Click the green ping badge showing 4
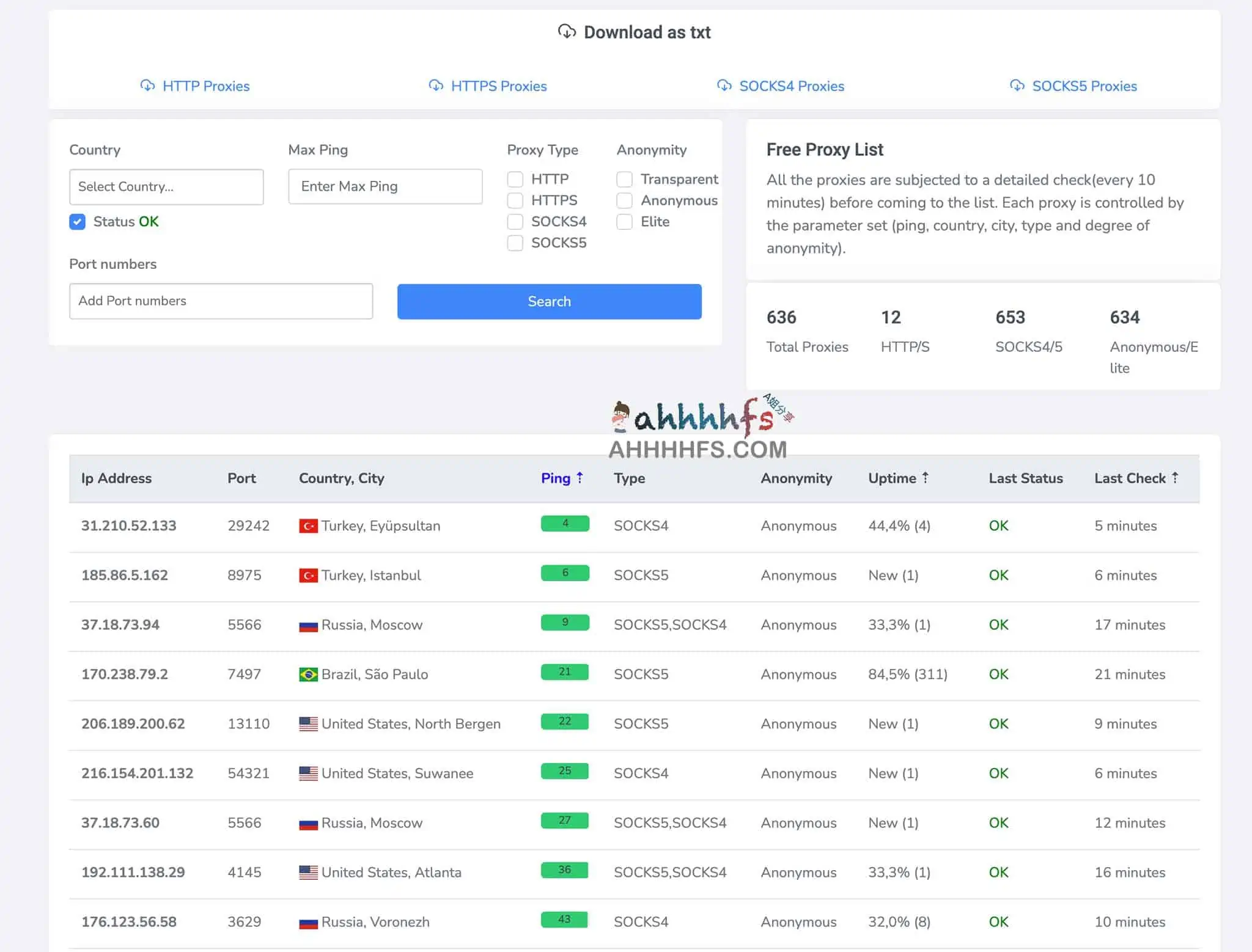The width and height of the screenshot is (1252, 952). 565,524
